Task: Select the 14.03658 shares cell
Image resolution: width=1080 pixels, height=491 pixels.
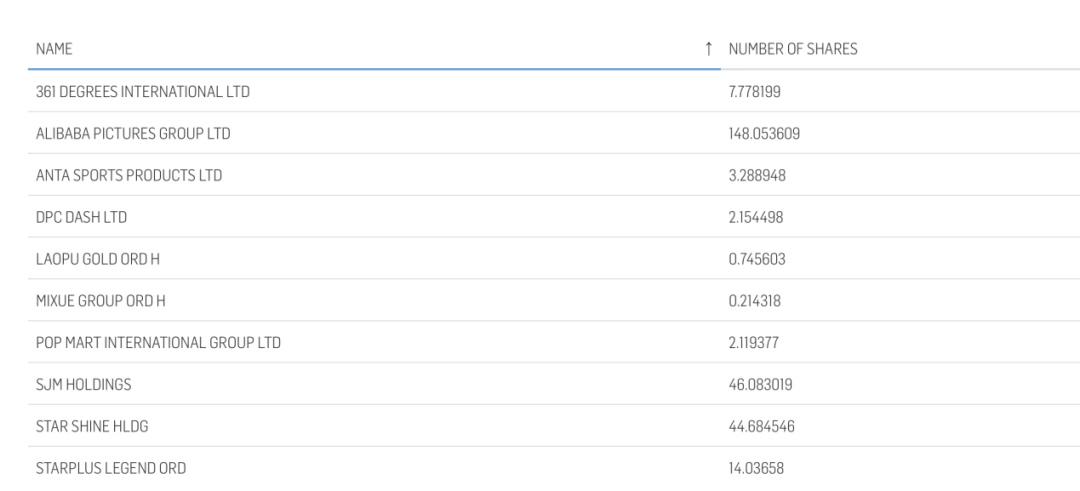Action: [756, 468]
